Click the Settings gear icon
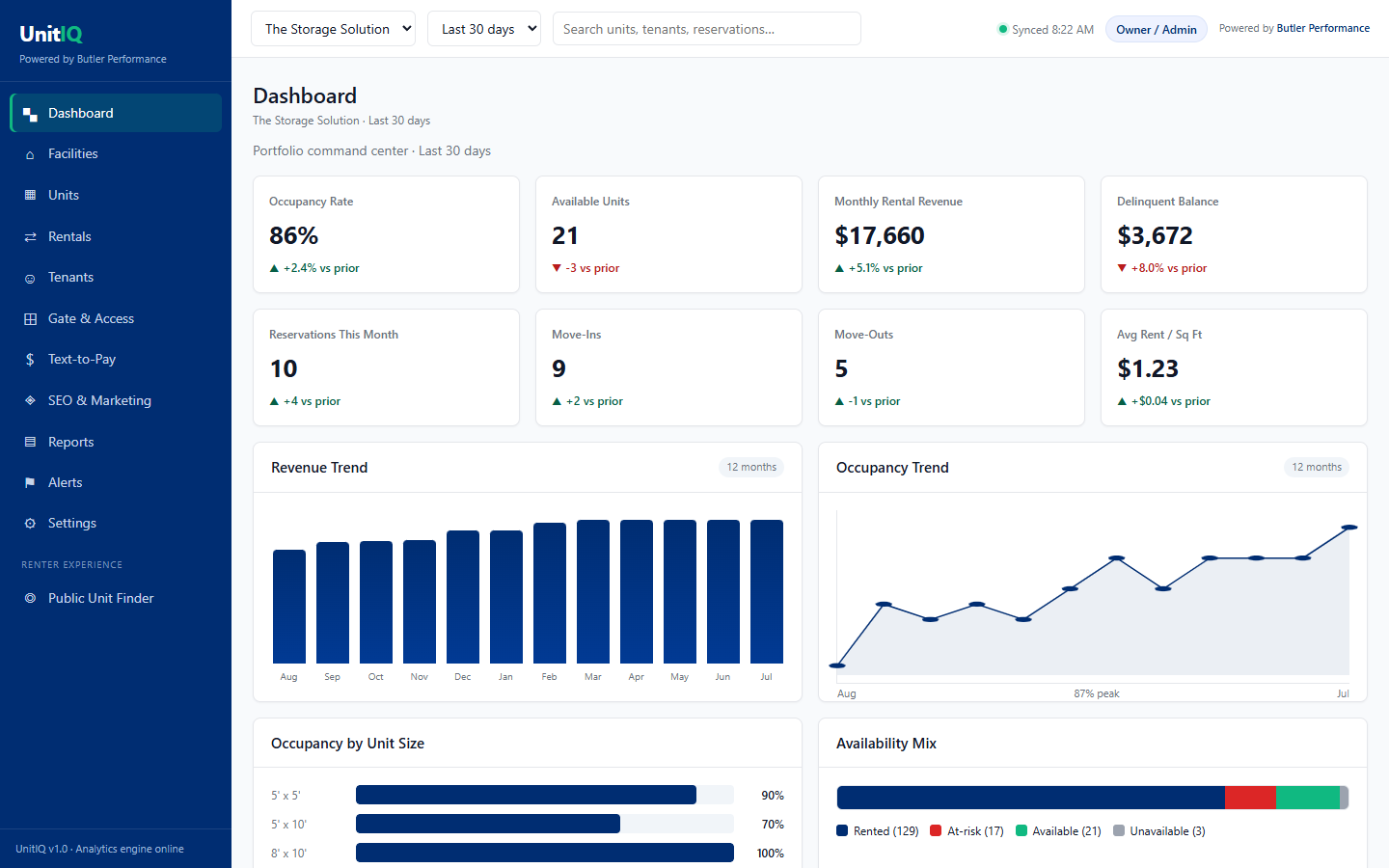Screen dimensions: 1389x868 (30, 524)
